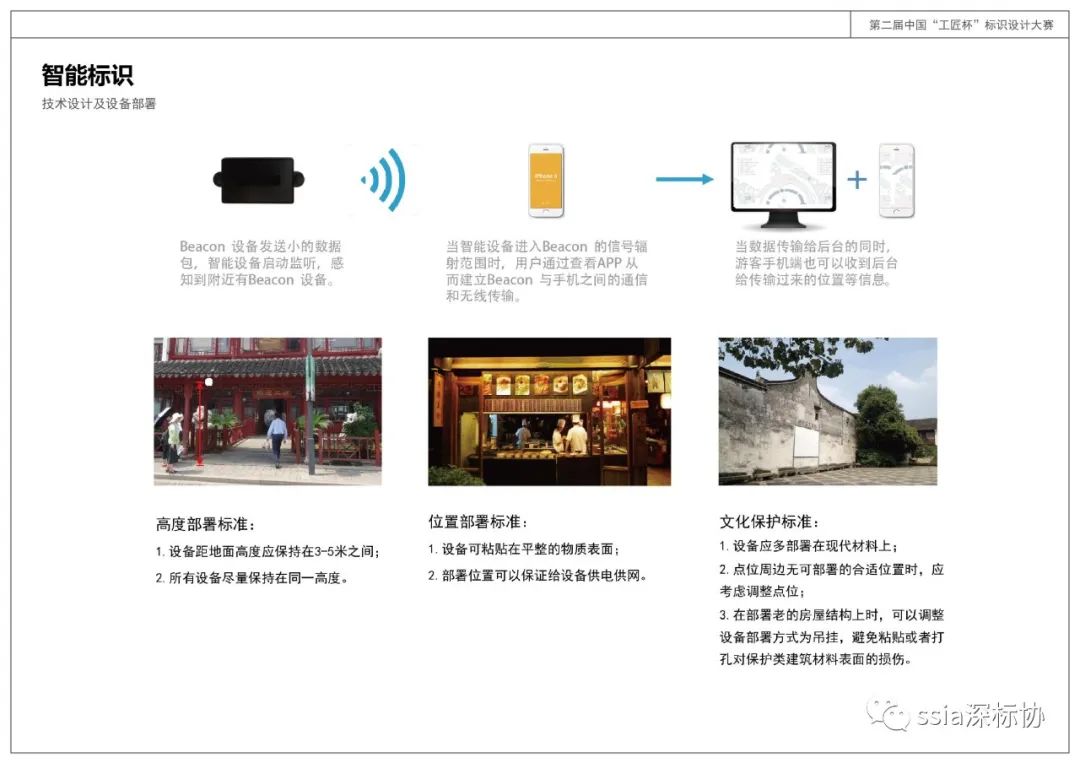Click the orange-screen smartphone icon
Screen dimensions: 1080x763
click(x=546, y=180)
